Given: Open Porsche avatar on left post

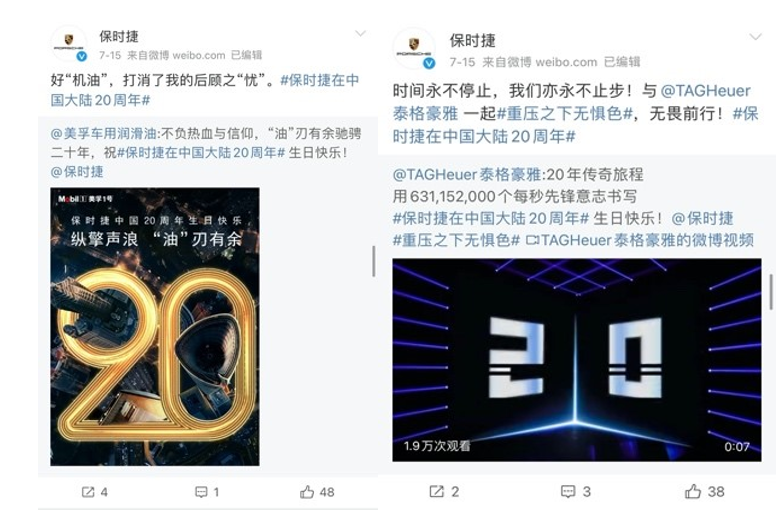Looking at the screenshot, I should click(x=69, y=44).
